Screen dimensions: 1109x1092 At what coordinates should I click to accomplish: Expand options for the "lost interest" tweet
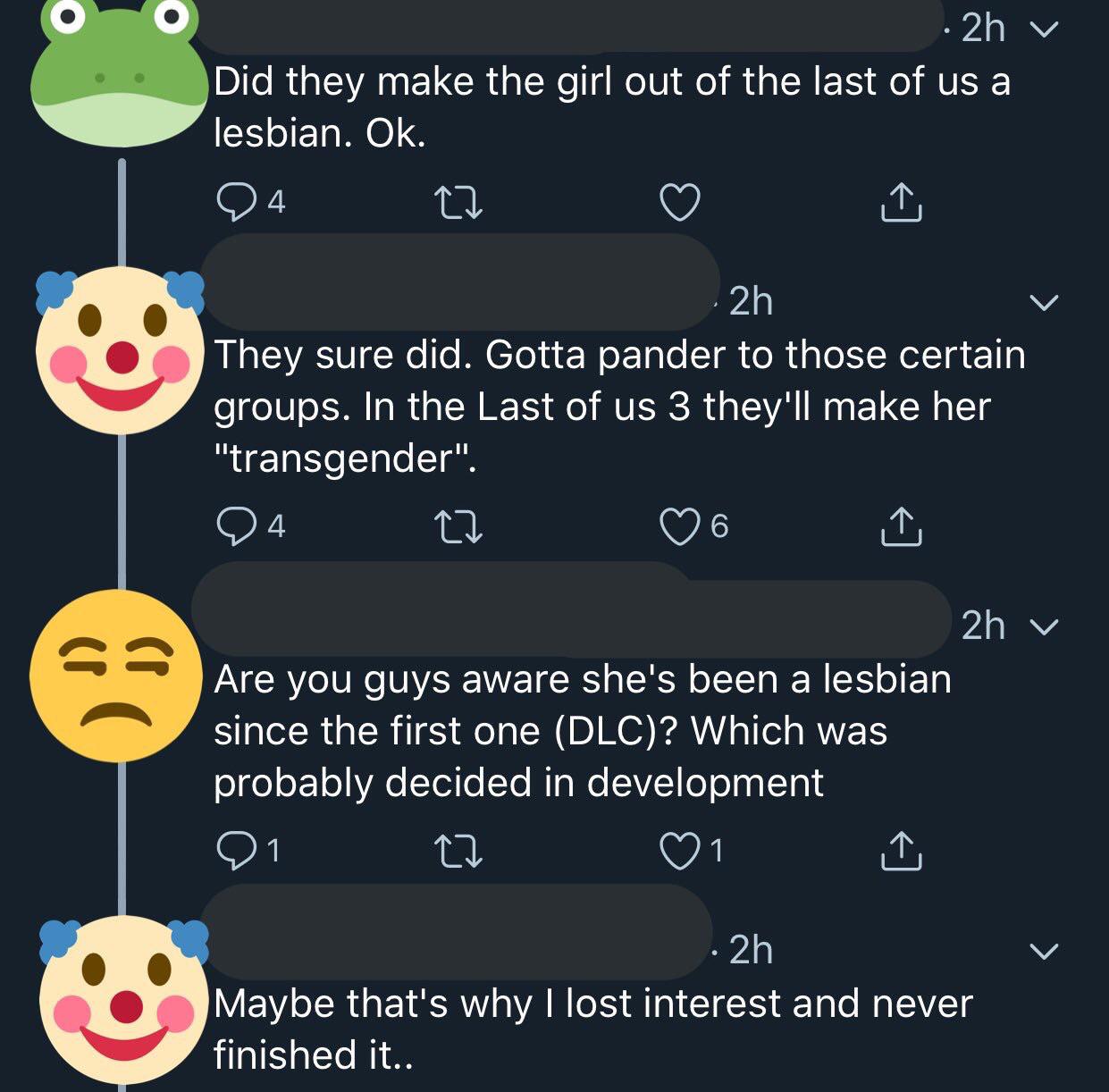pos(1044,950)
